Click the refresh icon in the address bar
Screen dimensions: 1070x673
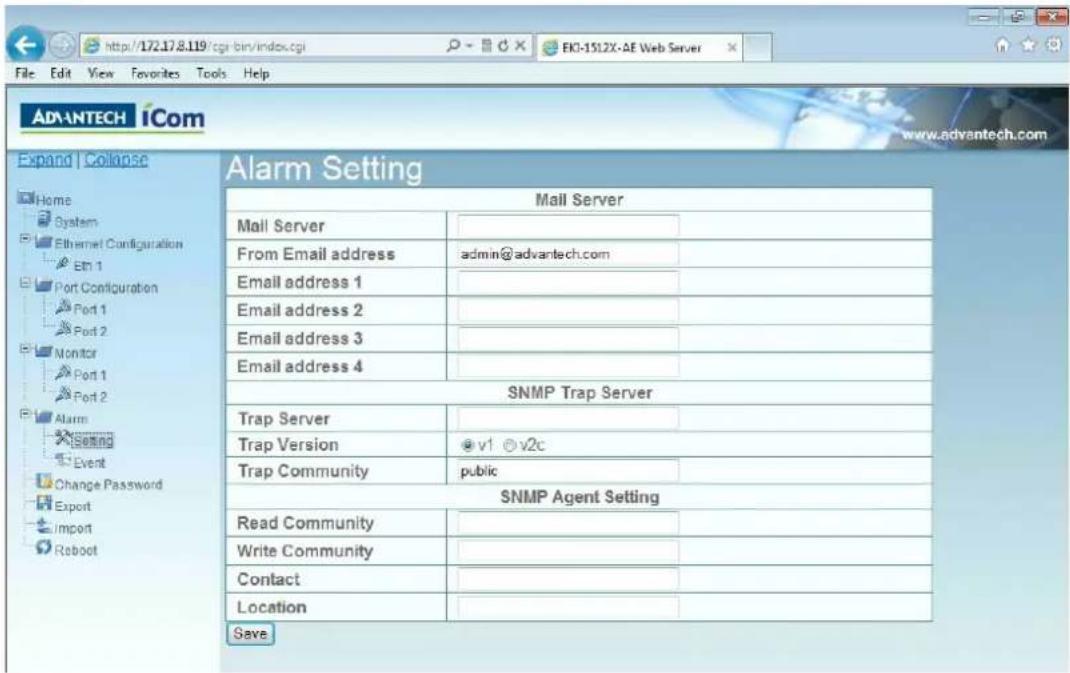[503, 46]
